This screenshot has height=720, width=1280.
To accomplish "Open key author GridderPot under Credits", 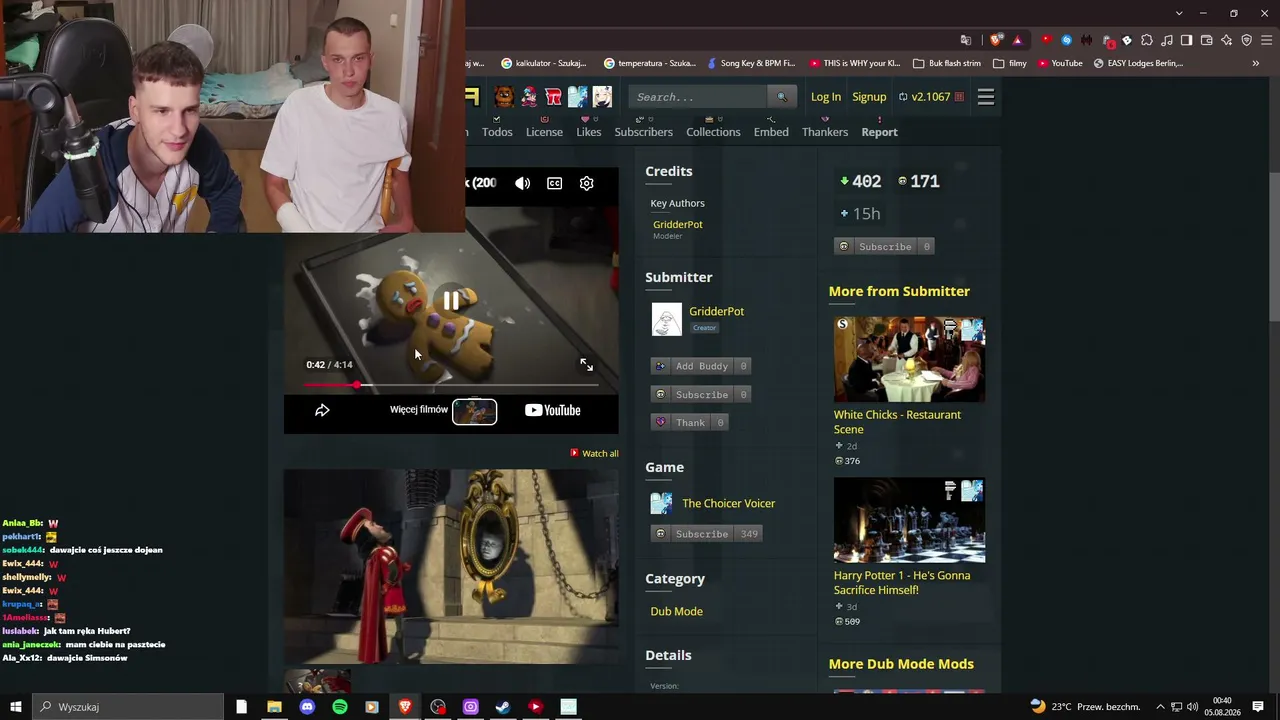I will [x=678, y=224].
